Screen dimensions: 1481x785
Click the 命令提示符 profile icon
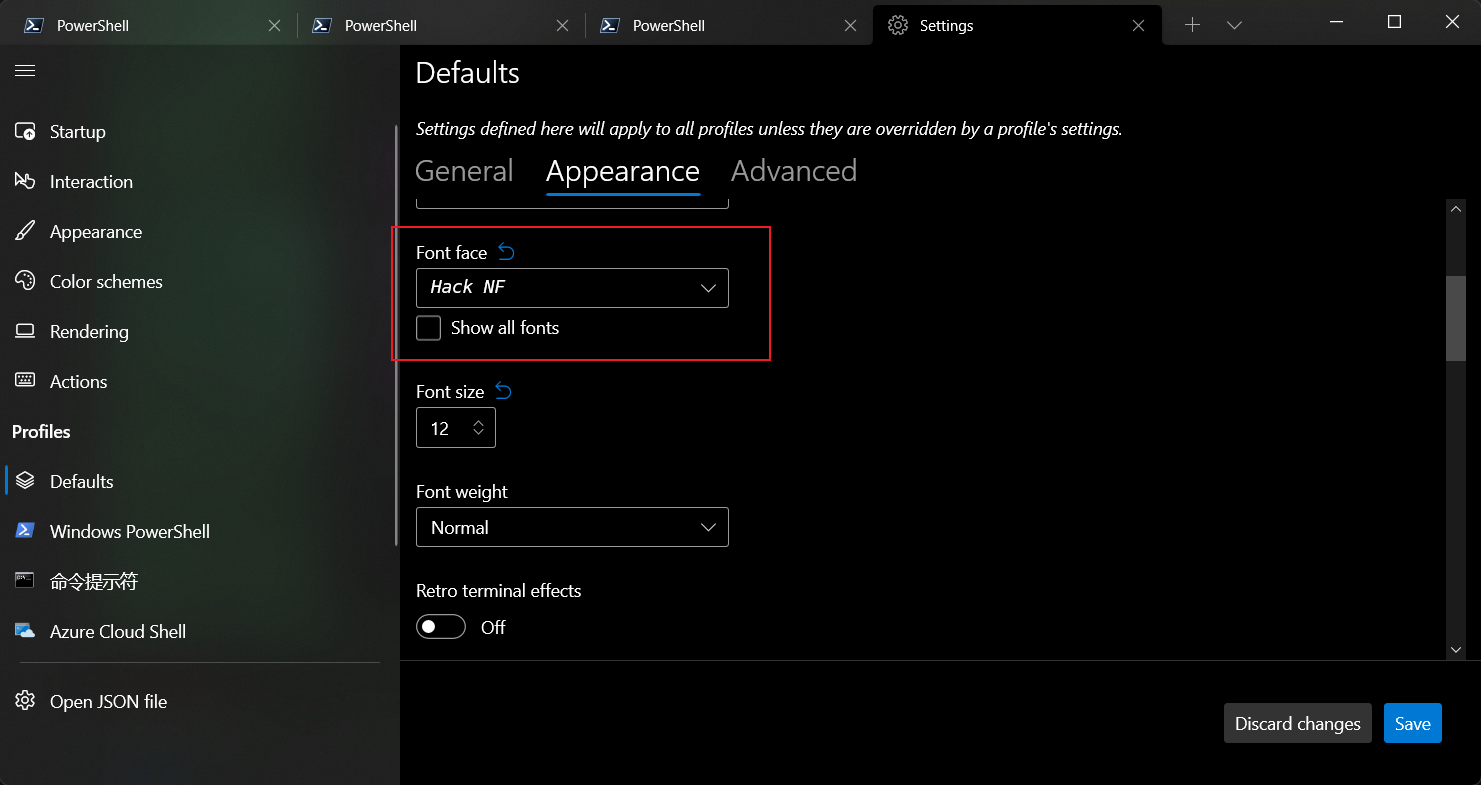(25, 580)
